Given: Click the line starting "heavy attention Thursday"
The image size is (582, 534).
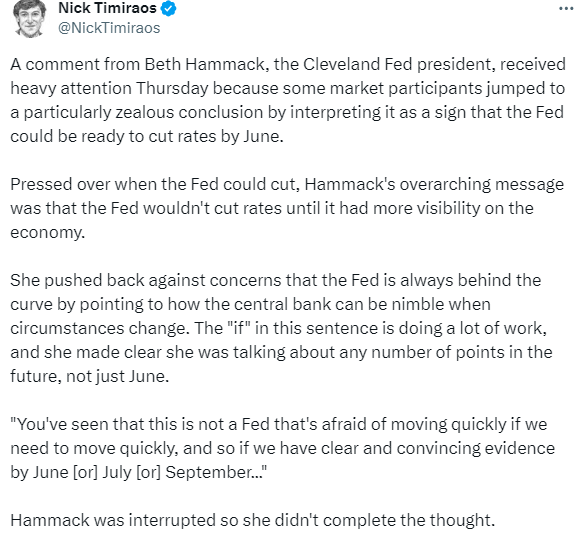Looking at the screenshot, I should [x=288, y=89].
